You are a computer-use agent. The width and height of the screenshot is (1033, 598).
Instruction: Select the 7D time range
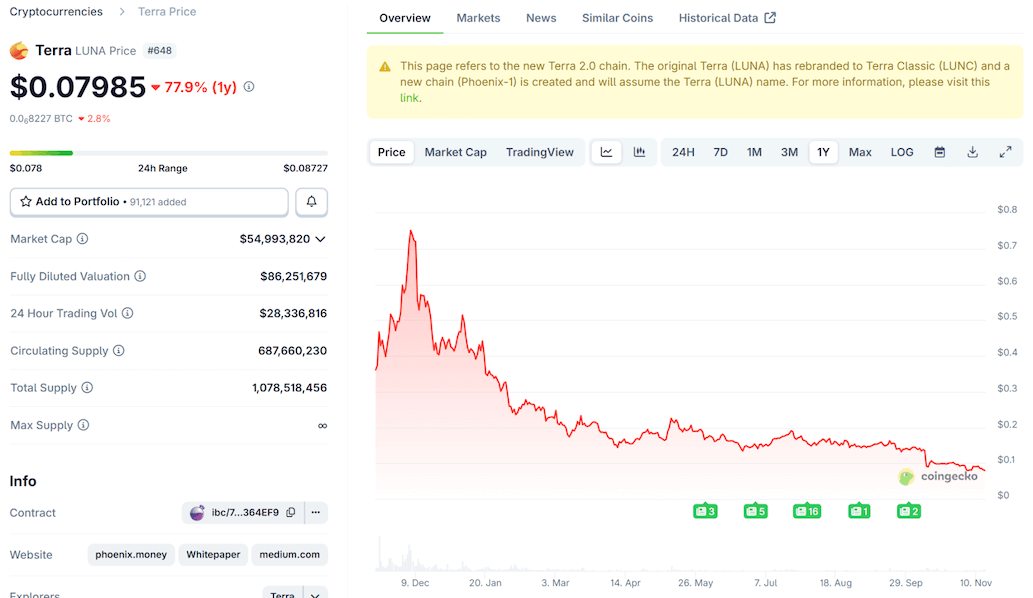720,151
